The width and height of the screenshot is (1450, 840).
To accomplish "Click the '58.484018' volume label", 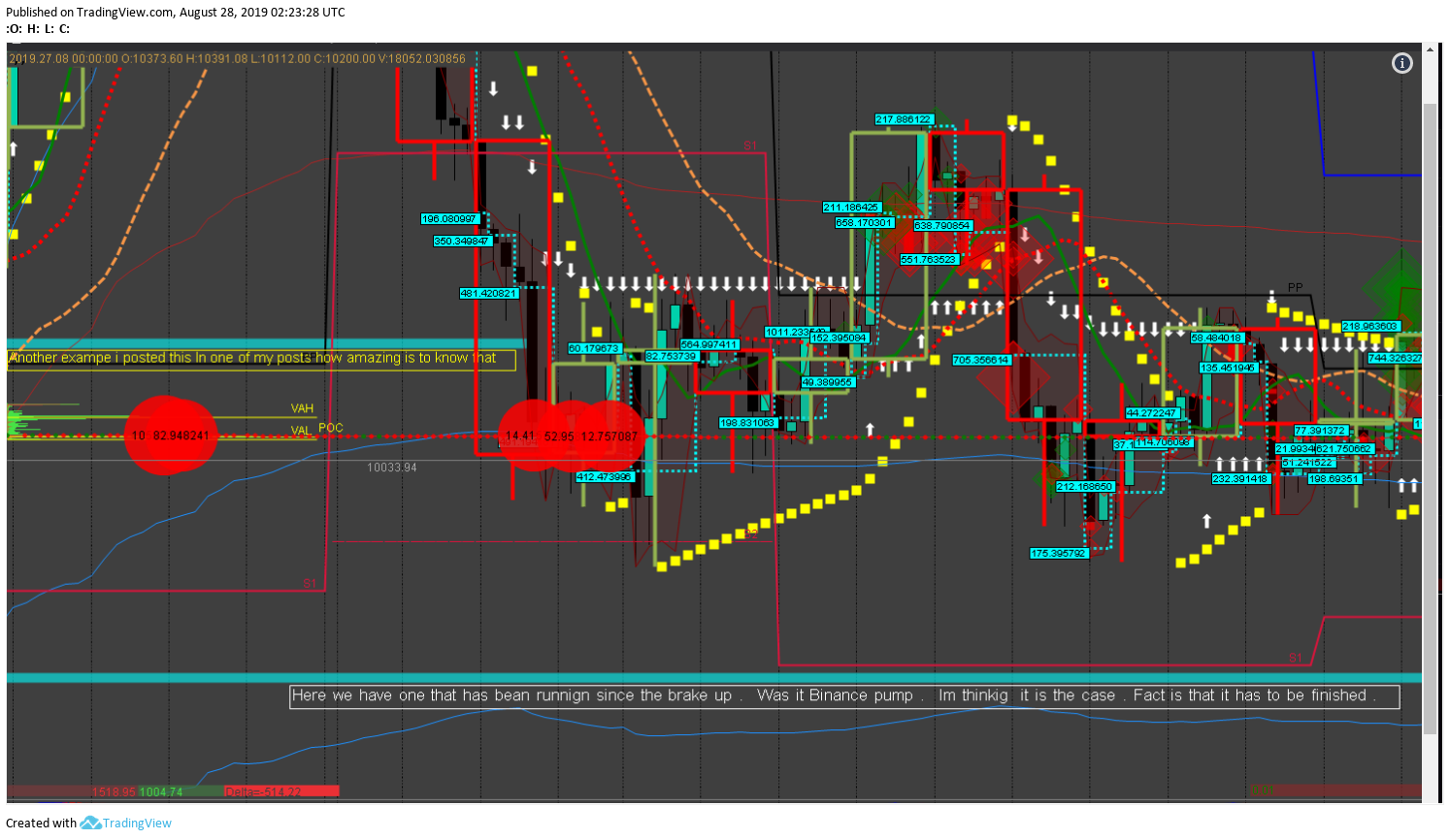I will tap(1217, 338).
